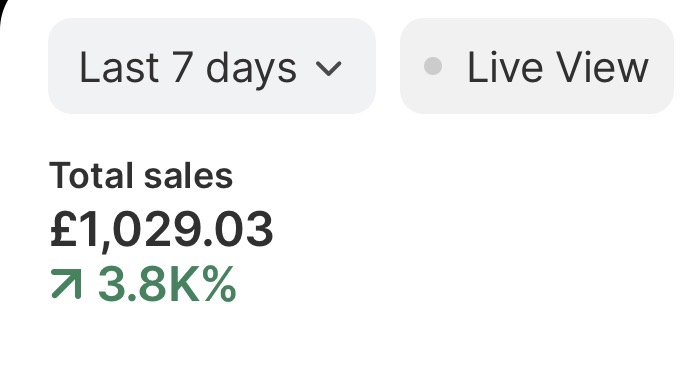Click the chevron arrow beside Last 7 days

tap(329, 69)
